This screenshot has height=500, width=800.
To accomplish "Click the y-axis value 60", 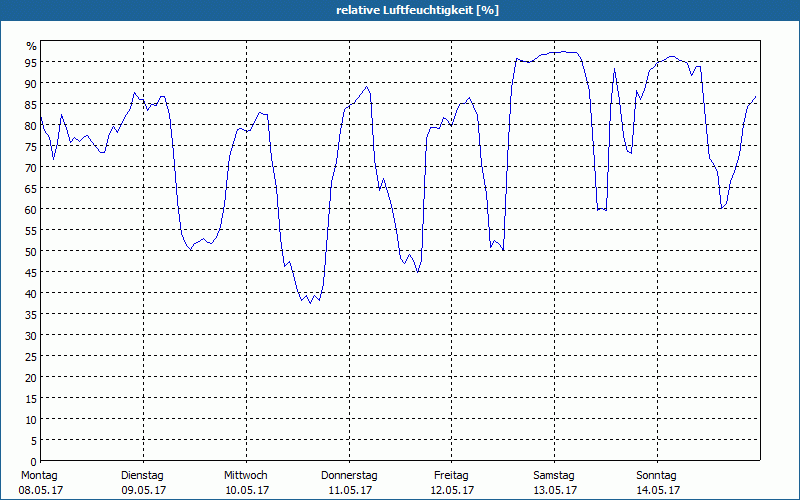I will [x=31, y=209].
